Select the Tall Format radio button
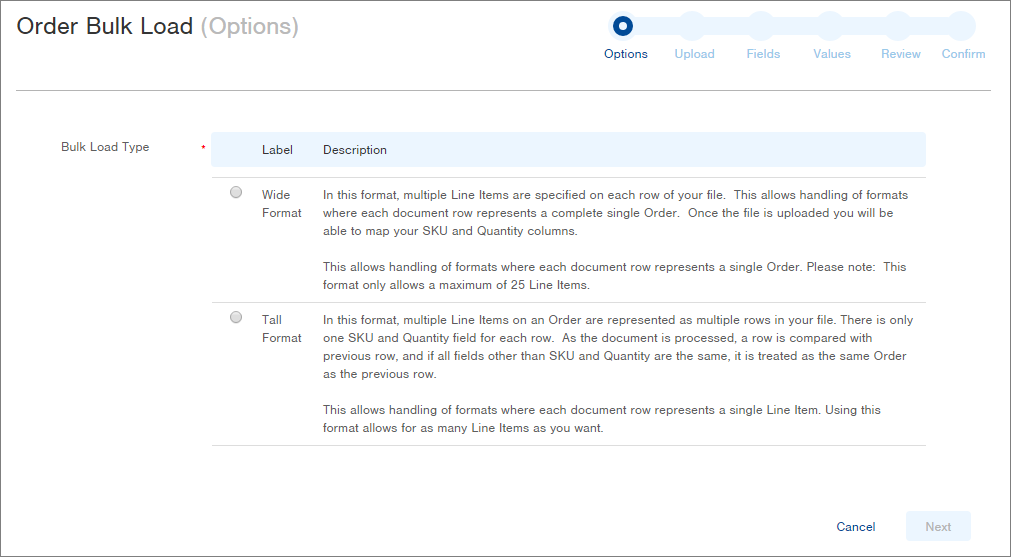The height and width of the screenshot is (557, 1011). coord(236,318)
